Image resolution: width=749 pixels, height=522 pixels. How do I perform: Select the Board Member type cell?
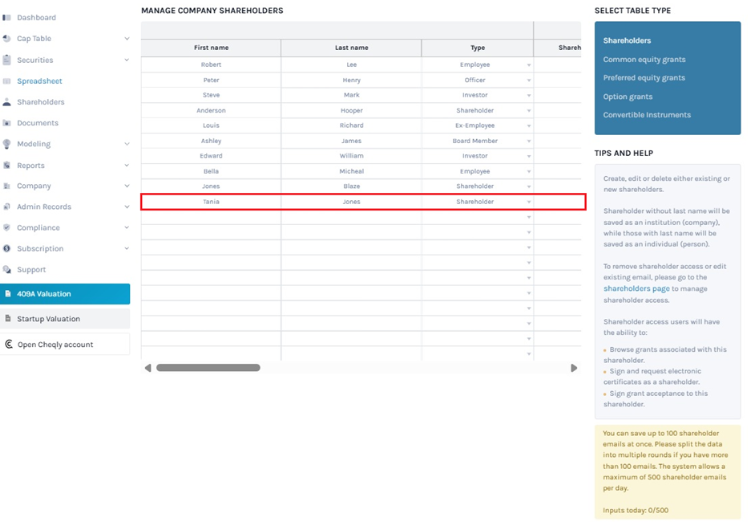pyautogui.click(x=478, y=141)
